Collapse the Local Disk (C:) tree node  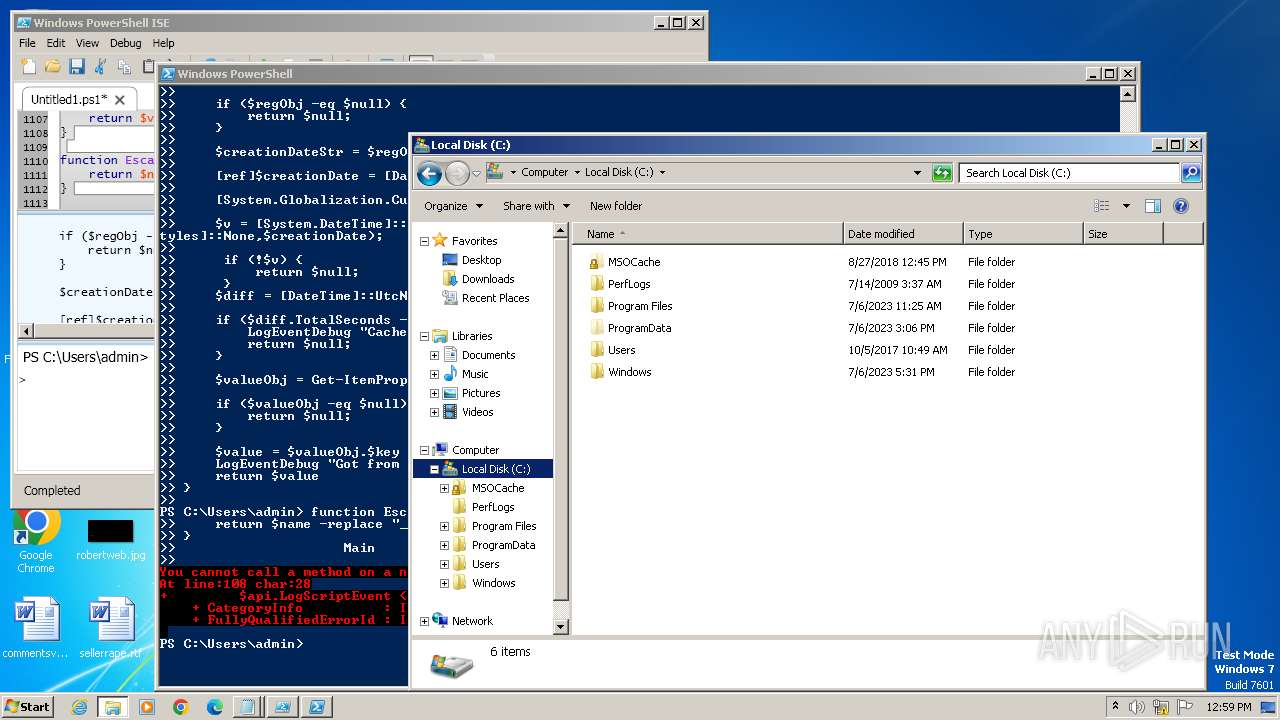[x=434, y=469]
